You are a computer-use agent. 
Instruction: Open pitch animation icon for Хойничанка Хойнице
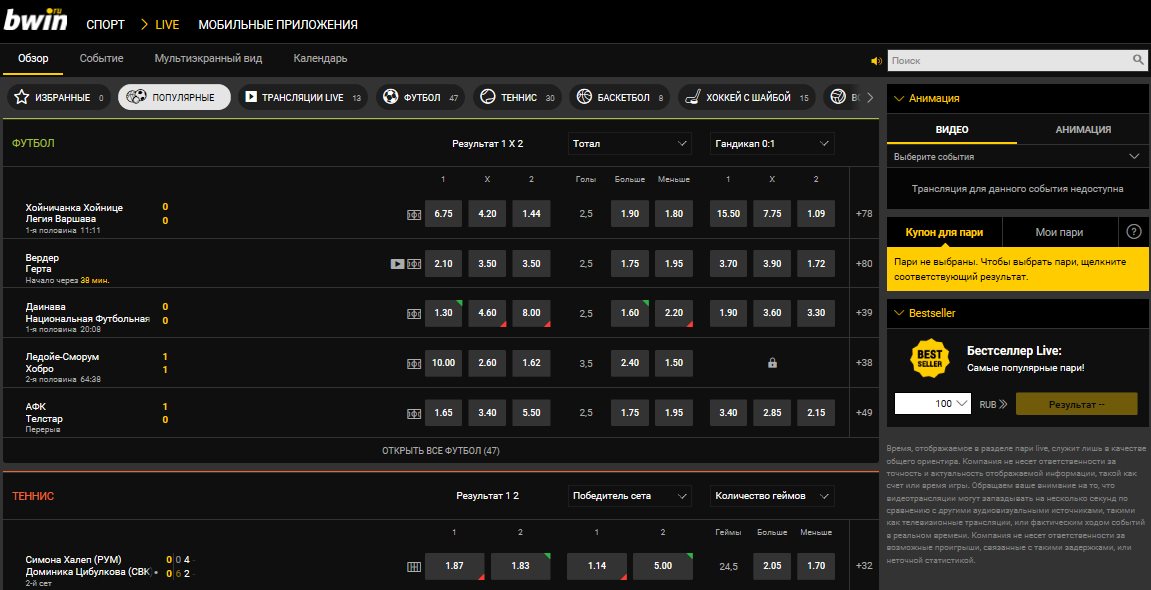coord(414,214)
